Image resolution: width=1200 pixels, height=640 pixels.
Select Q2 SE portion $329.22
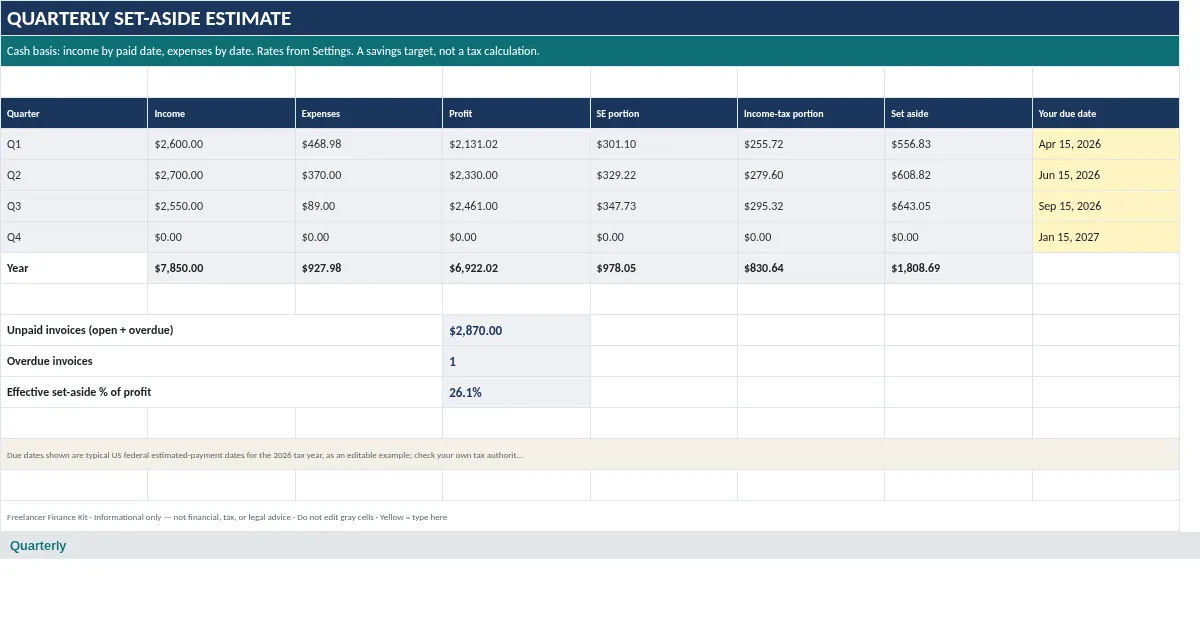click(x=664, y=175)
